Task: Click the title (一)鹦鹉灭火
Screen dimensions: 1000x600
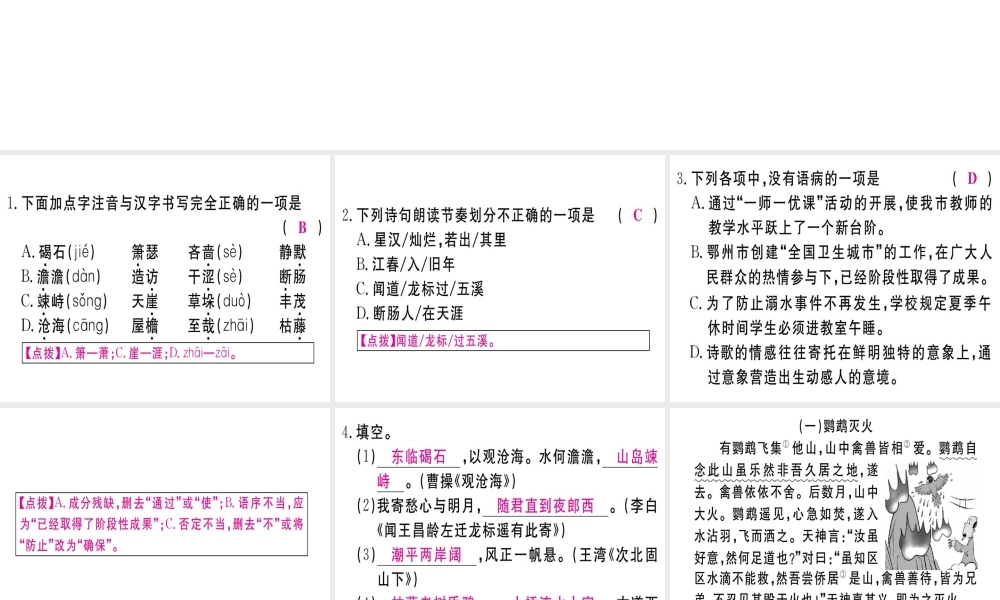Action: (x=835, y=426)
